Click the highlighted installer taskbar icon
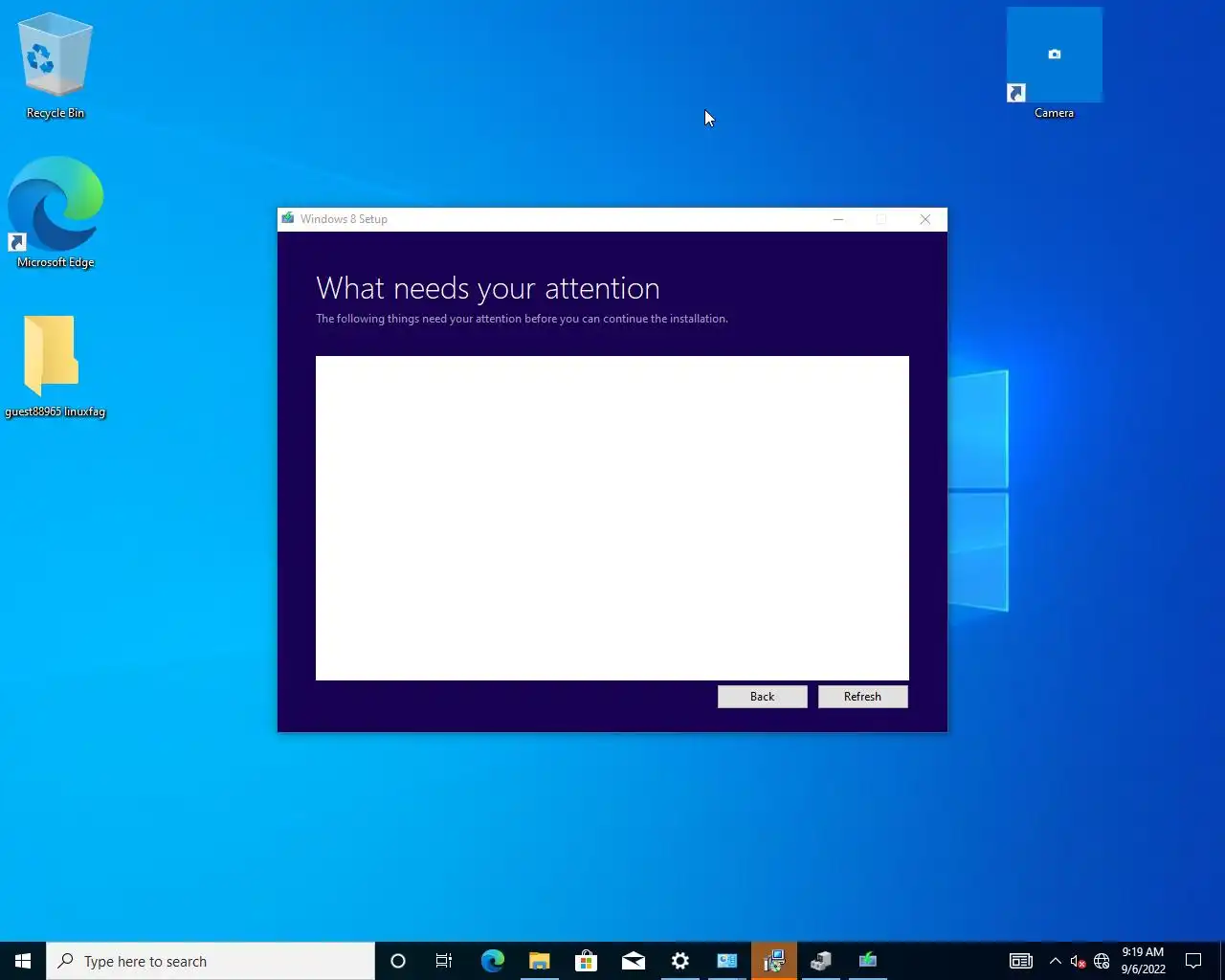This screenshot has height=980, width=1225. coord(773,961)
